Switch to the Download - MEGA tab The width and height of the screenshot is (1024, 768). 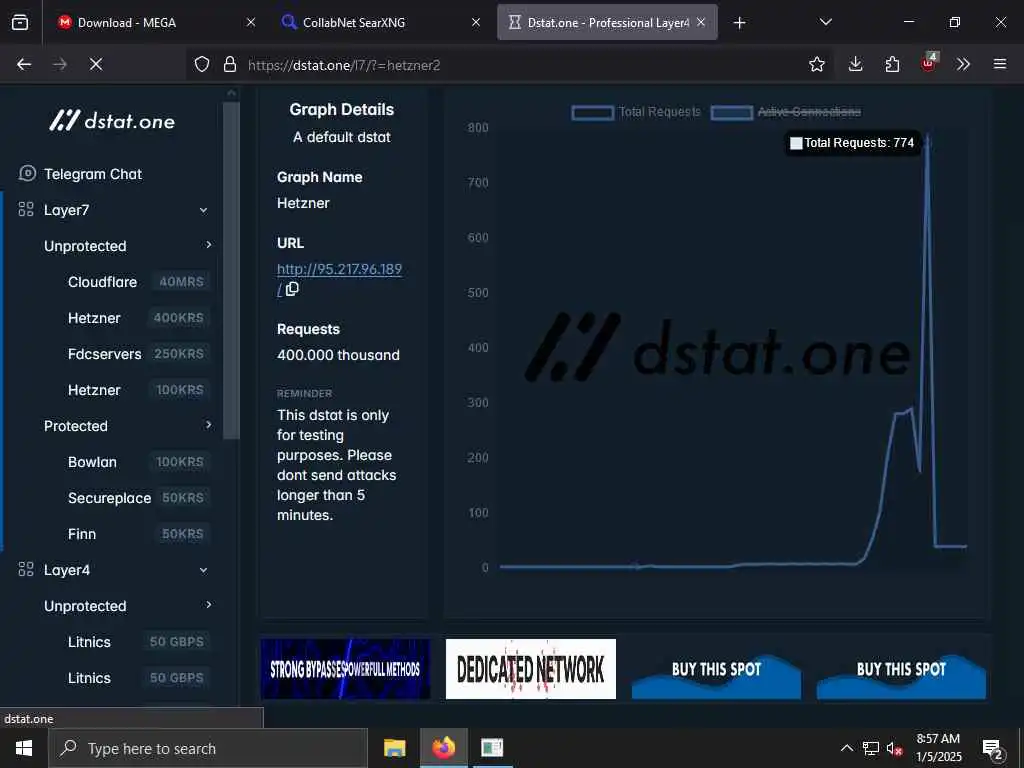click(153, 22)
